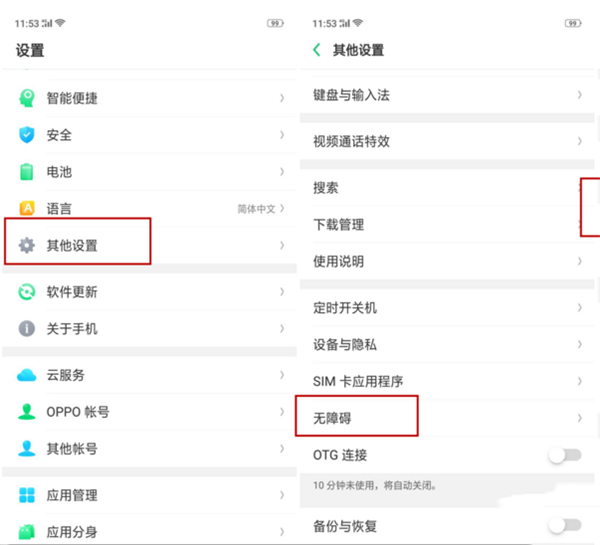The width and height of the screenshot is (600, 545).
Task: Tap the 简体中文 language value
Action: [x=256, y=209]
